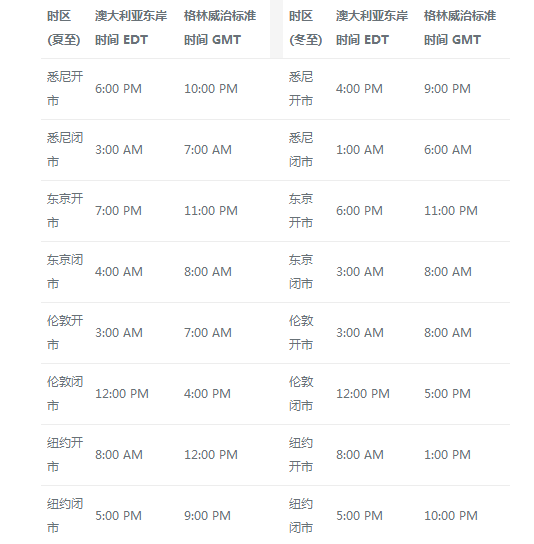This screenshot has width=534, height=544.
Task: Select the summer 悉尼开市 row label
Action: point(65,89)
